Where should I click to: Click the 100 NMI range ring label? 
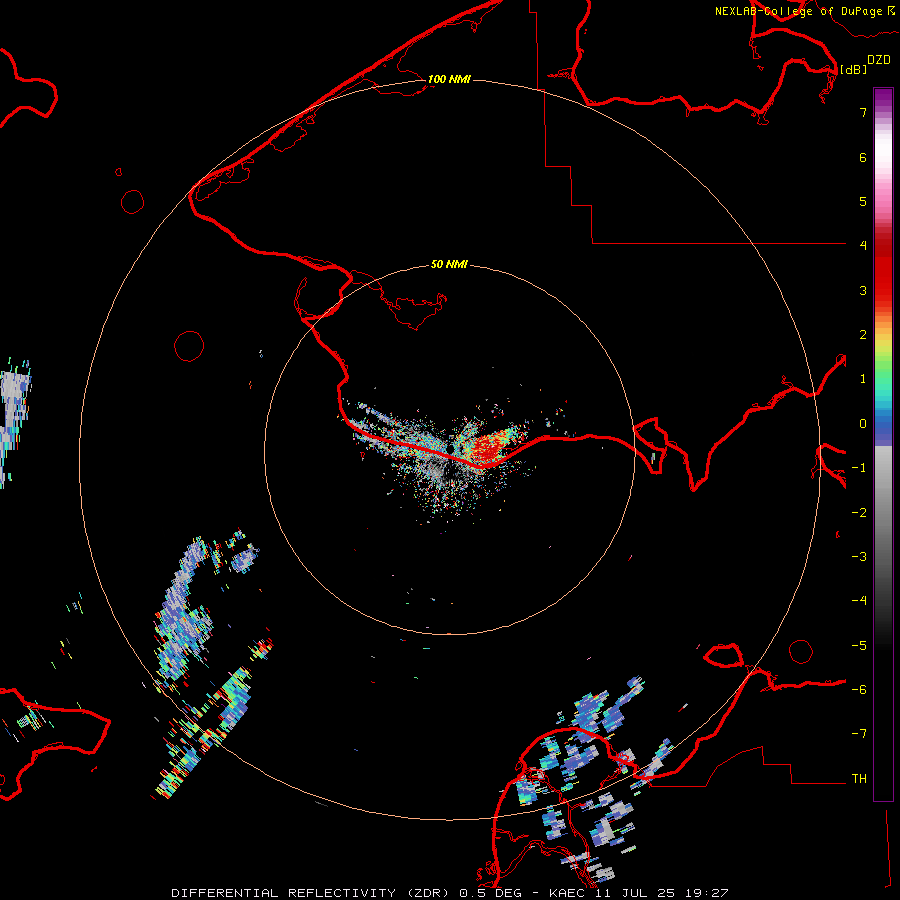tap(449, 79)
